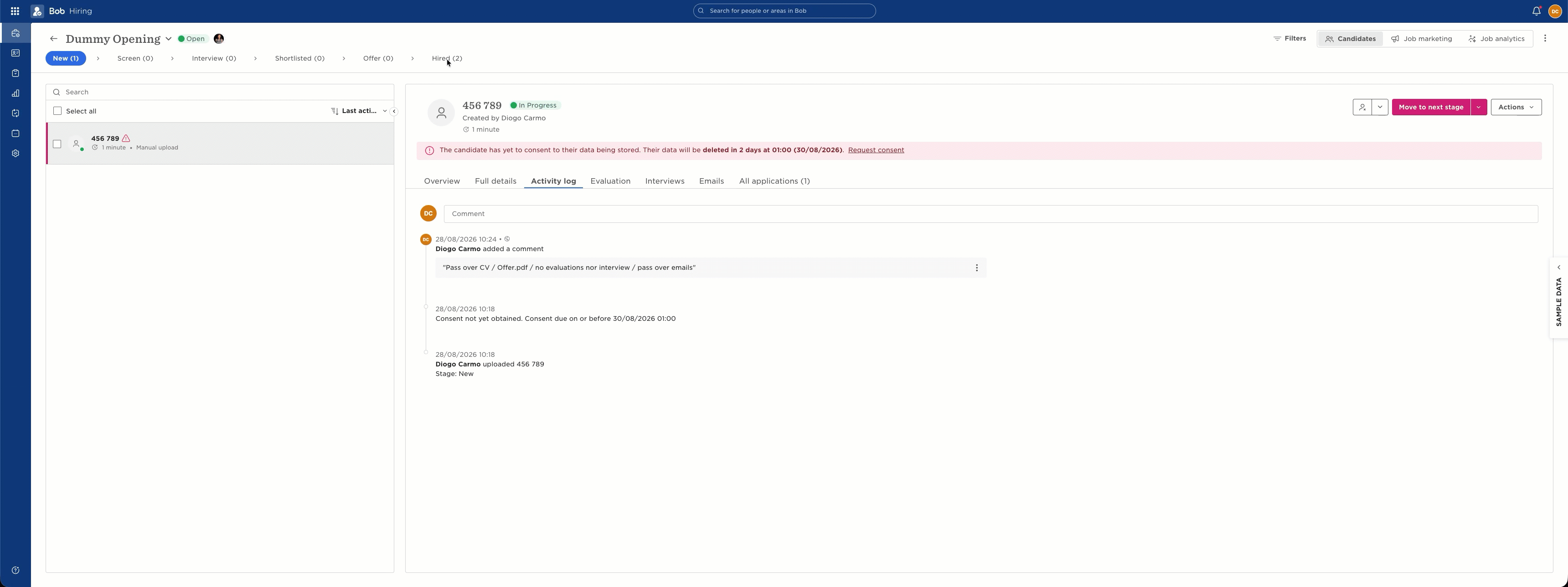This screenshot has width=1568, height=587.
Task: Click the reject candidate person icon
Action: click(x=1362, y=107)
